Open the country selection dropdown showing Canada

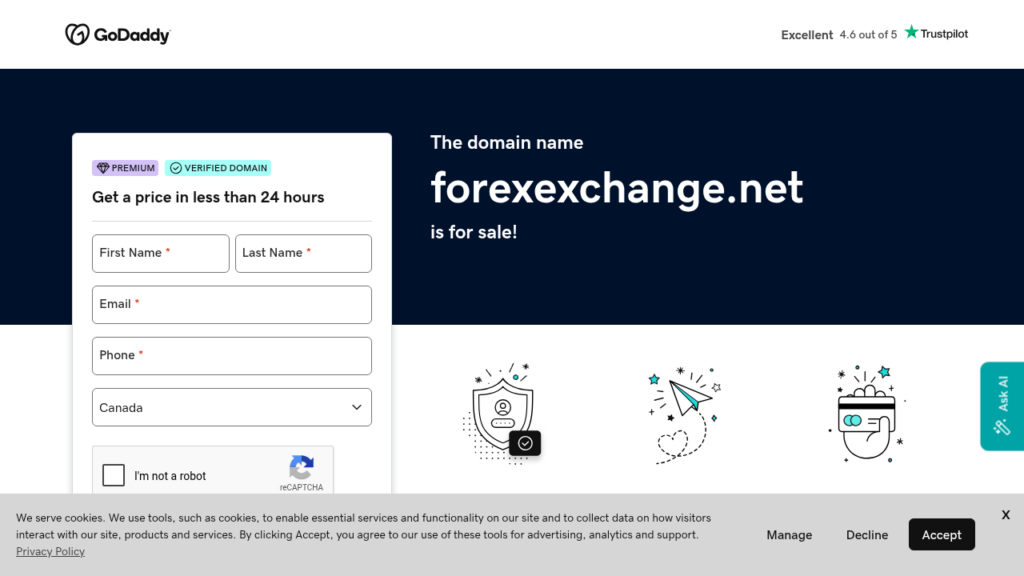[231, 407]
